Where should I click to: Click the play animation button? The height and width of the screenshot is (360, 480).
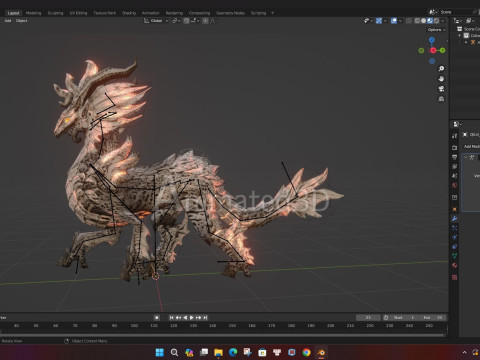pos(192,317)
